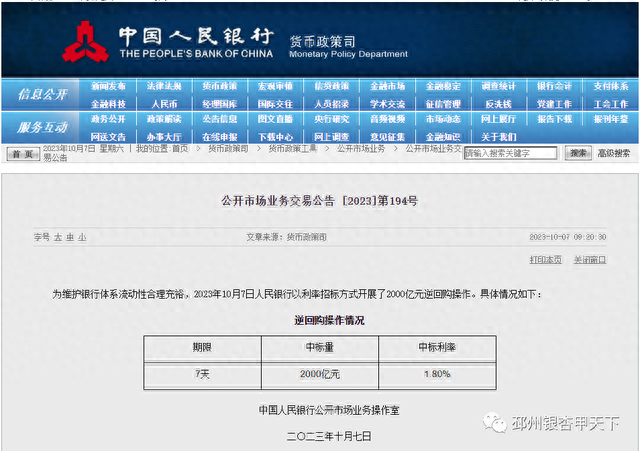Select 音频视频 in the menu
The height and width of the screenshot is (451, 640).
tap(387, 119)
